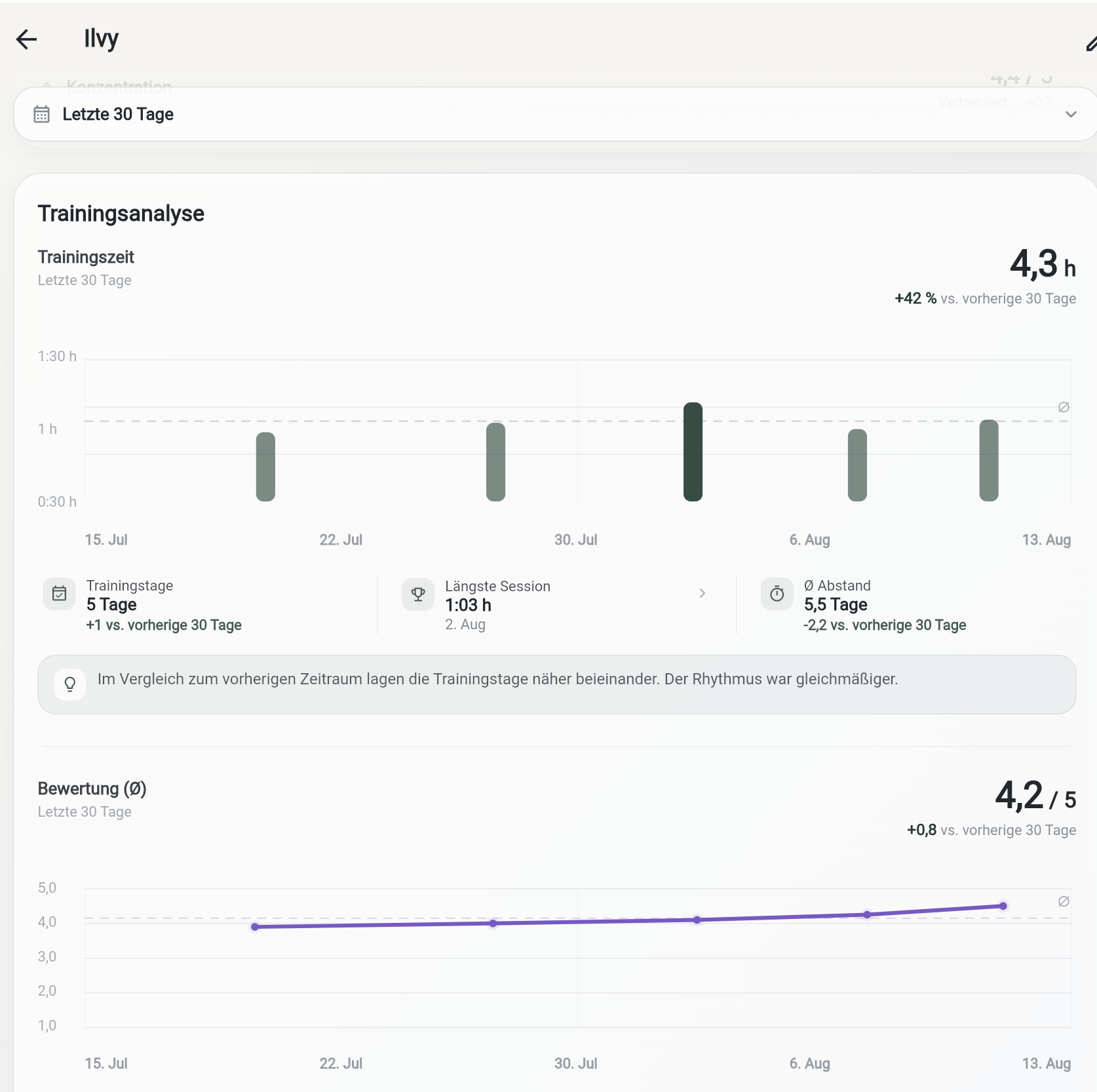The width and height of the screenshot is (1097, 1092).
Task: Click the 4,3 h total value
Action: 1043,263
